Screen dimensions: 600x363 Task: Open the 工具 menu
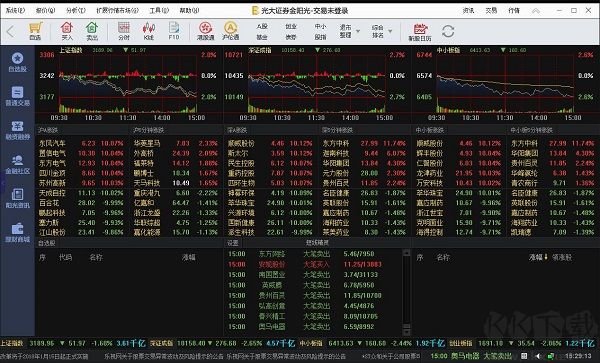[159, 10]
